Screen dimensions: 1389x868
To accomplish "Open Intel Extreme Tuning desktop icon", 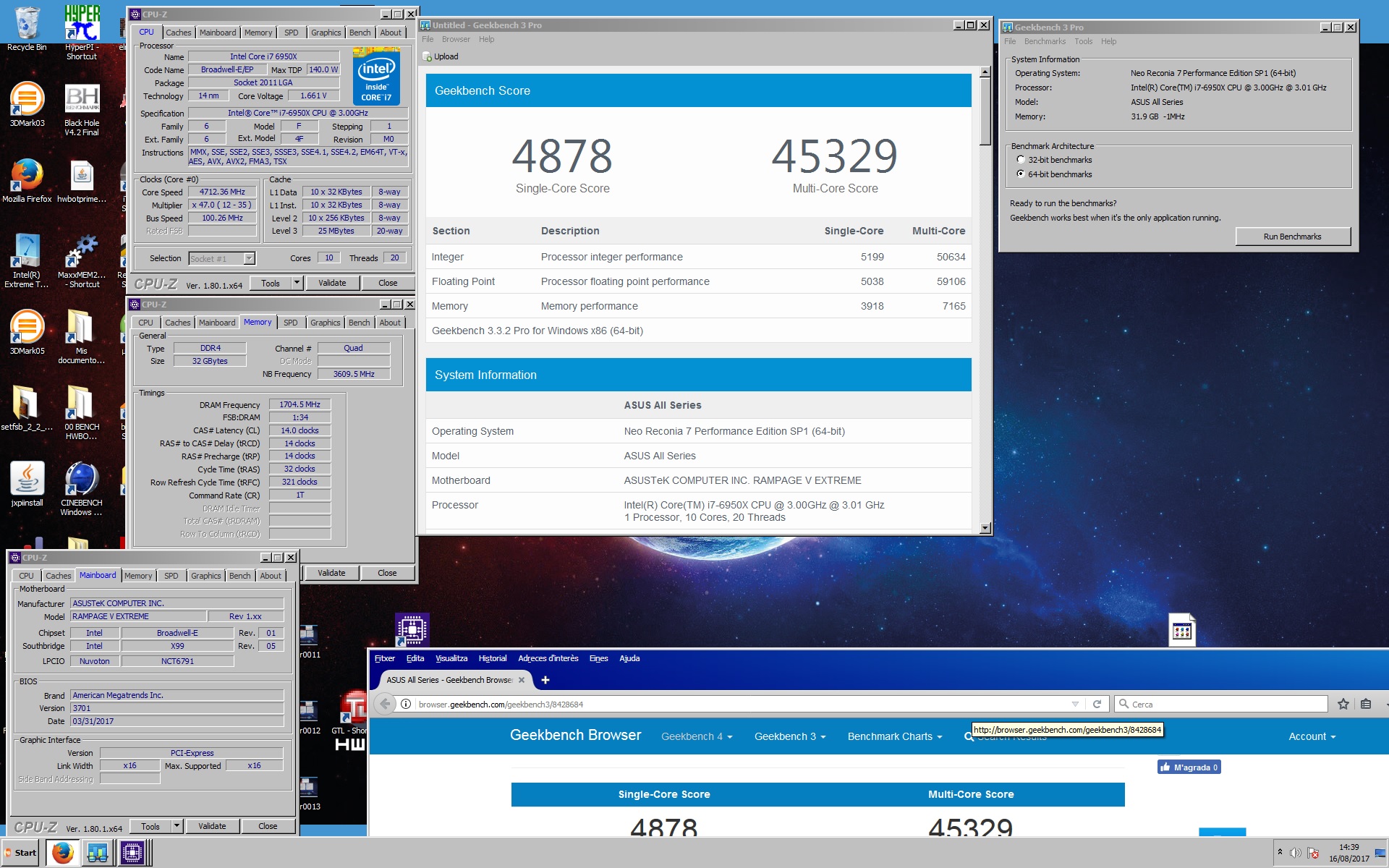I will [x=27, y=261].
